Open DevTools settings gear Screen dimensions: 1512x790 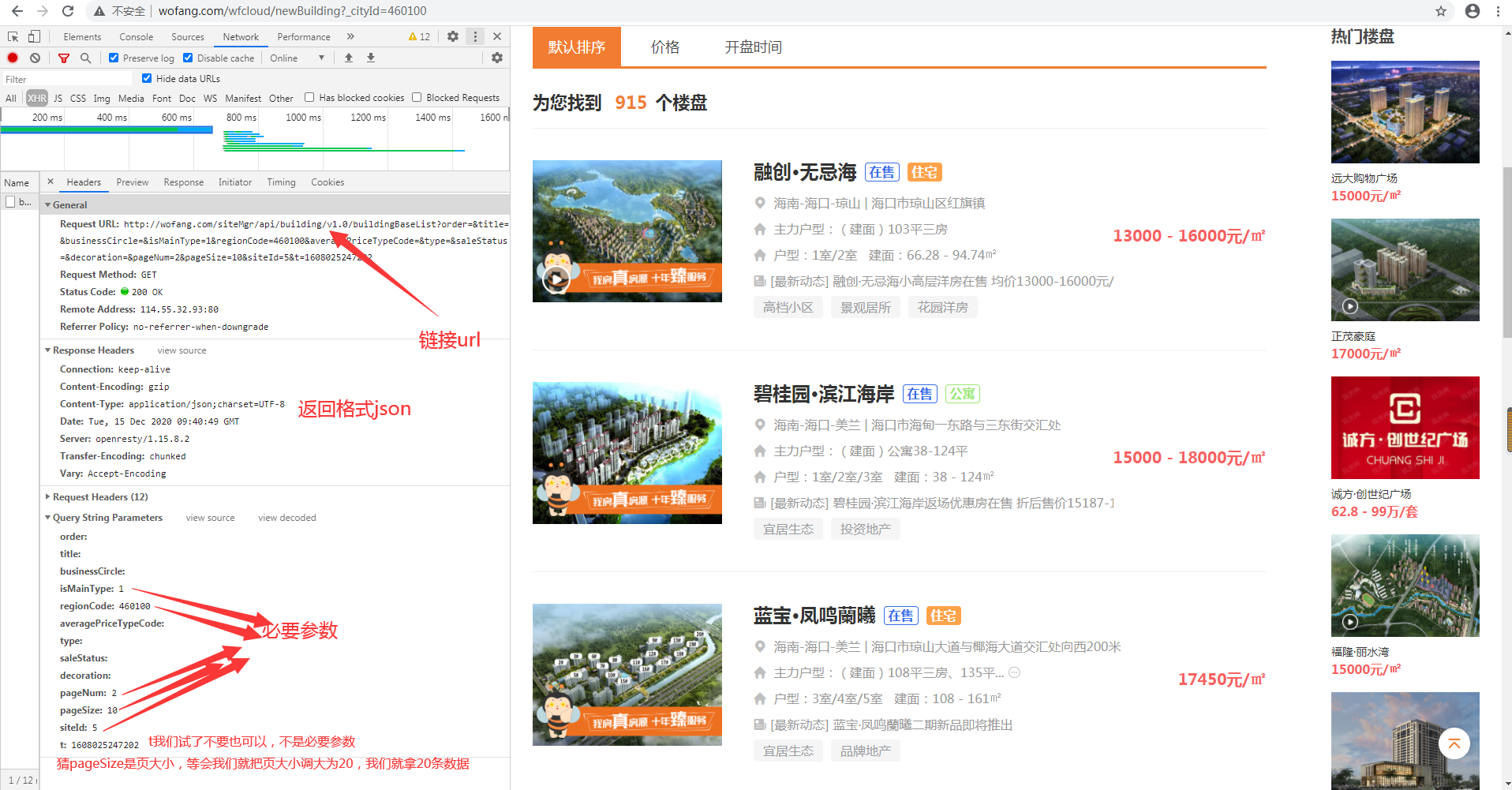453,36
